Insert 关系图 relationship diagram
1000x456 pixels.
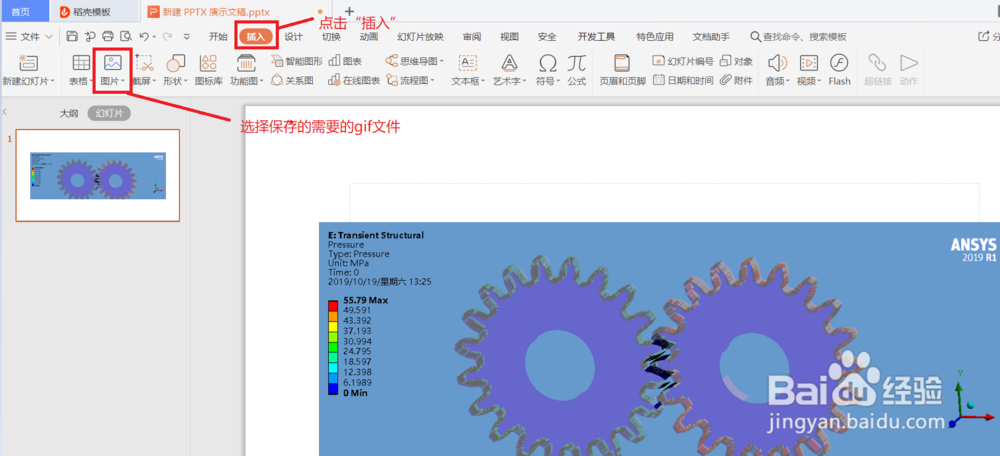[292, 80]
